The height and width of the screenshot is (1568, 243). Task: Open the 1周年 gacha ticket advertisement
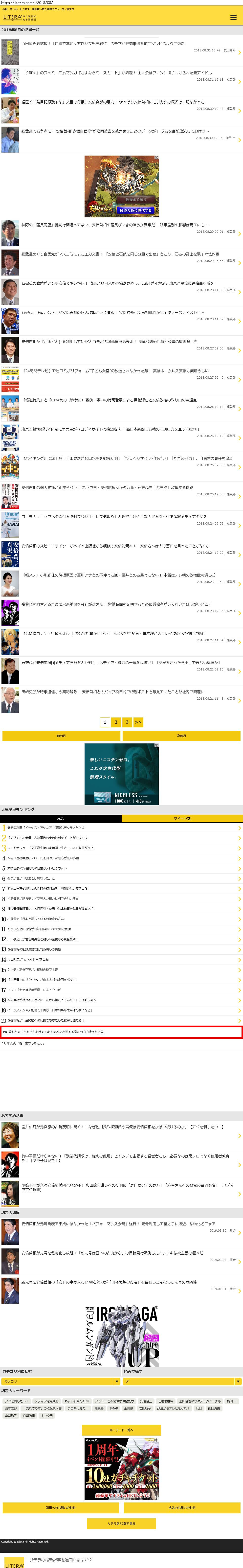click(x=121, y=1469)
